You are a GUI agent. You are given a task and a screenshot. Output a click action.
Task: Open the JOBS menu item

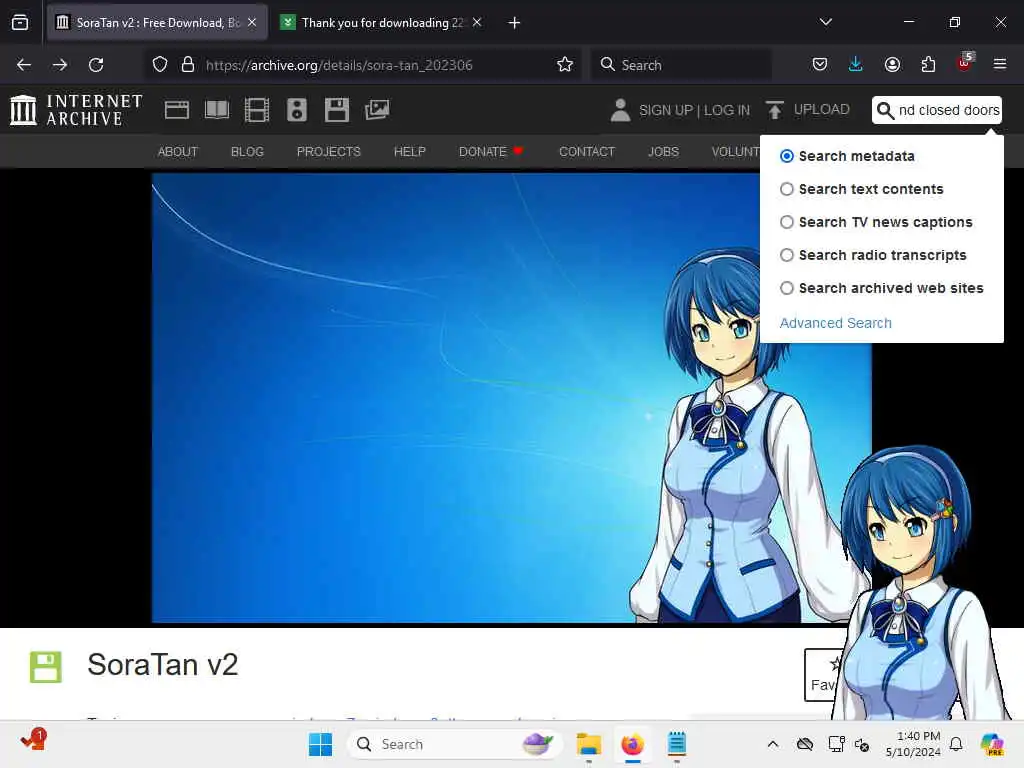pos(664,152)
